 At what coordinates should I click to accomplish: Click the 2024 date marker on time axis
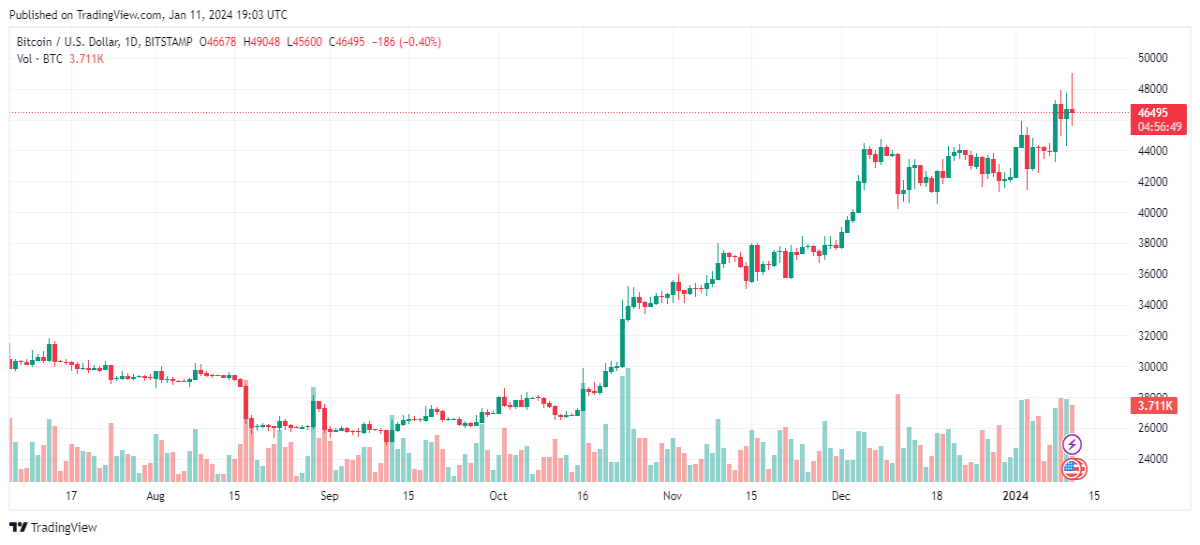pos(1016,496)
